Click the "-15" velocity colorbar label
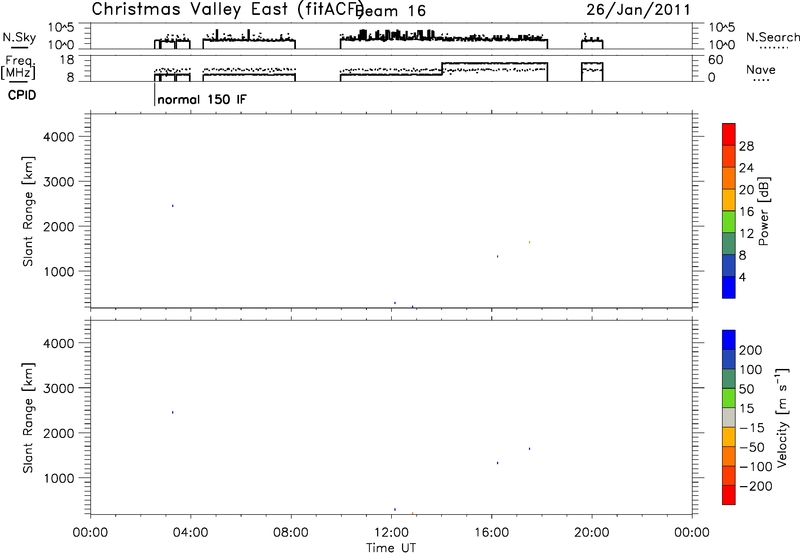The width and height of the screenshot is (800, 554). (752, 428)
